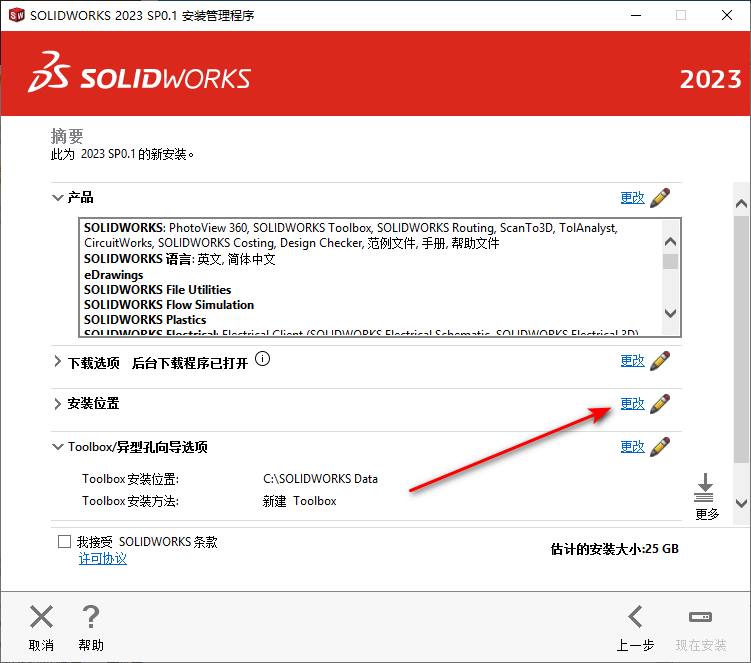Open the 许可协议 link
Image resolution: width=751 pixels, height=663 pixels.
pyautogui.click(x=102, y=559)
